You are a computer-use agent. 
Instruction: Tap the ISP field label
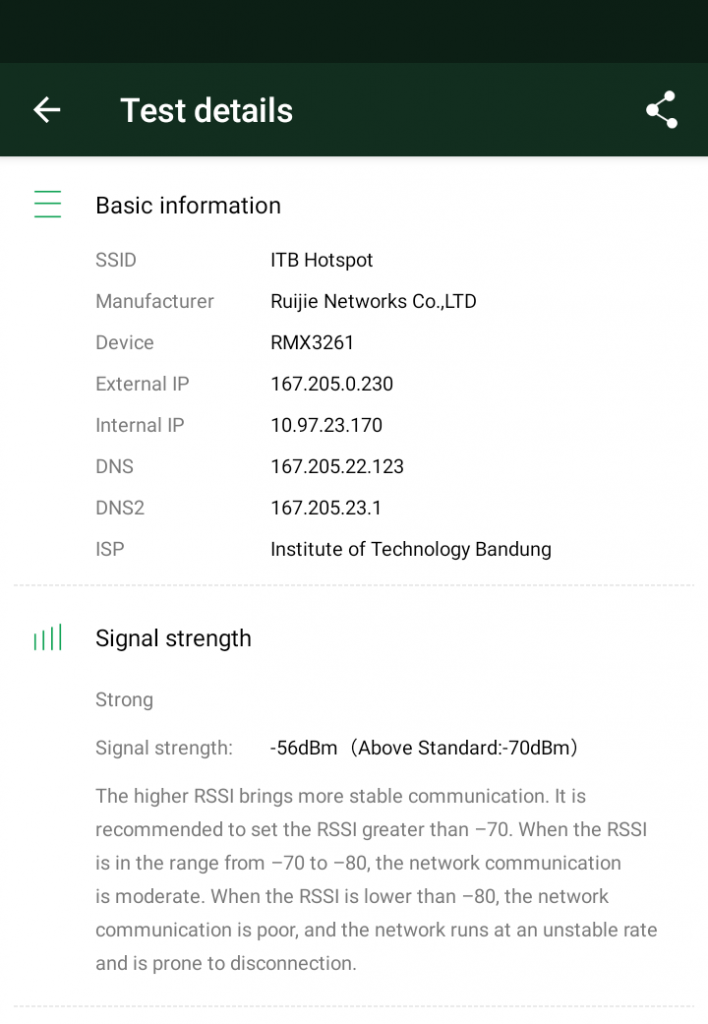click(110, 549)
